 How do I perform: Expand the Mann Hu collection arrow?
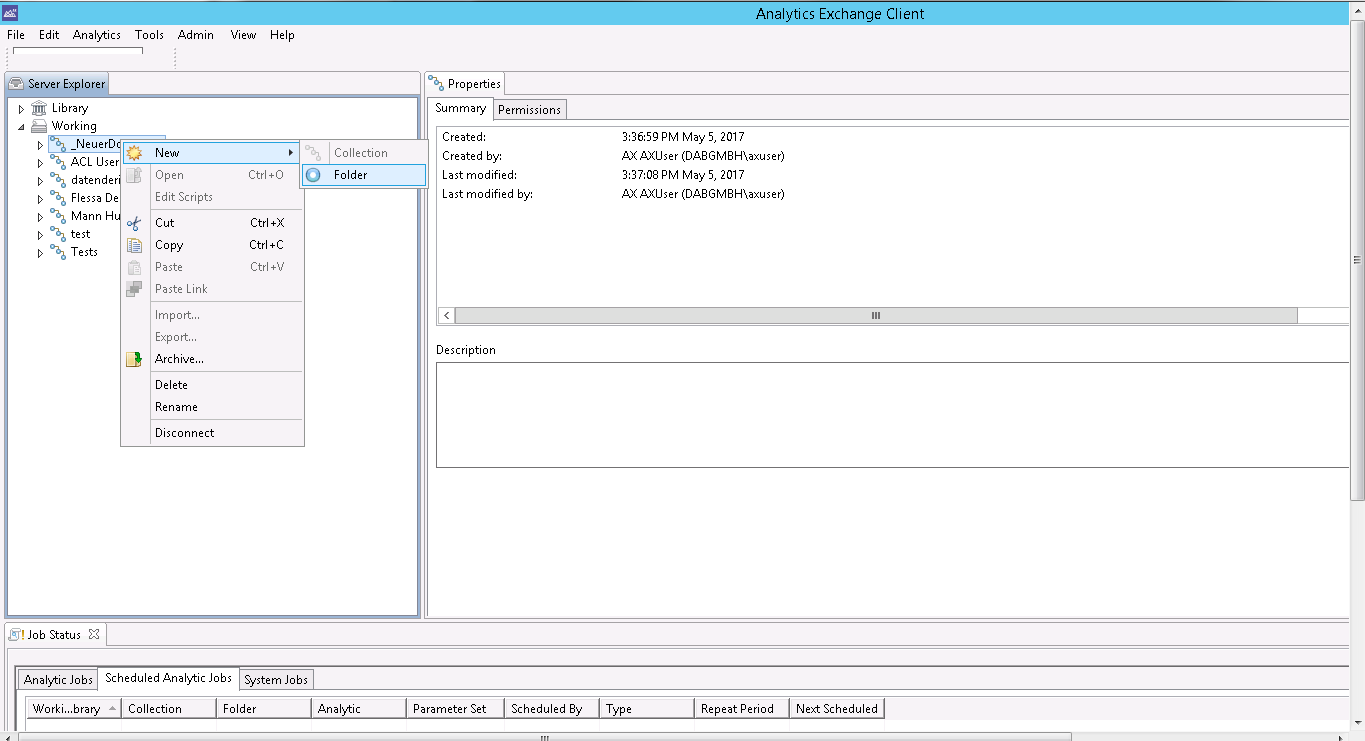[x=41, y=217]
